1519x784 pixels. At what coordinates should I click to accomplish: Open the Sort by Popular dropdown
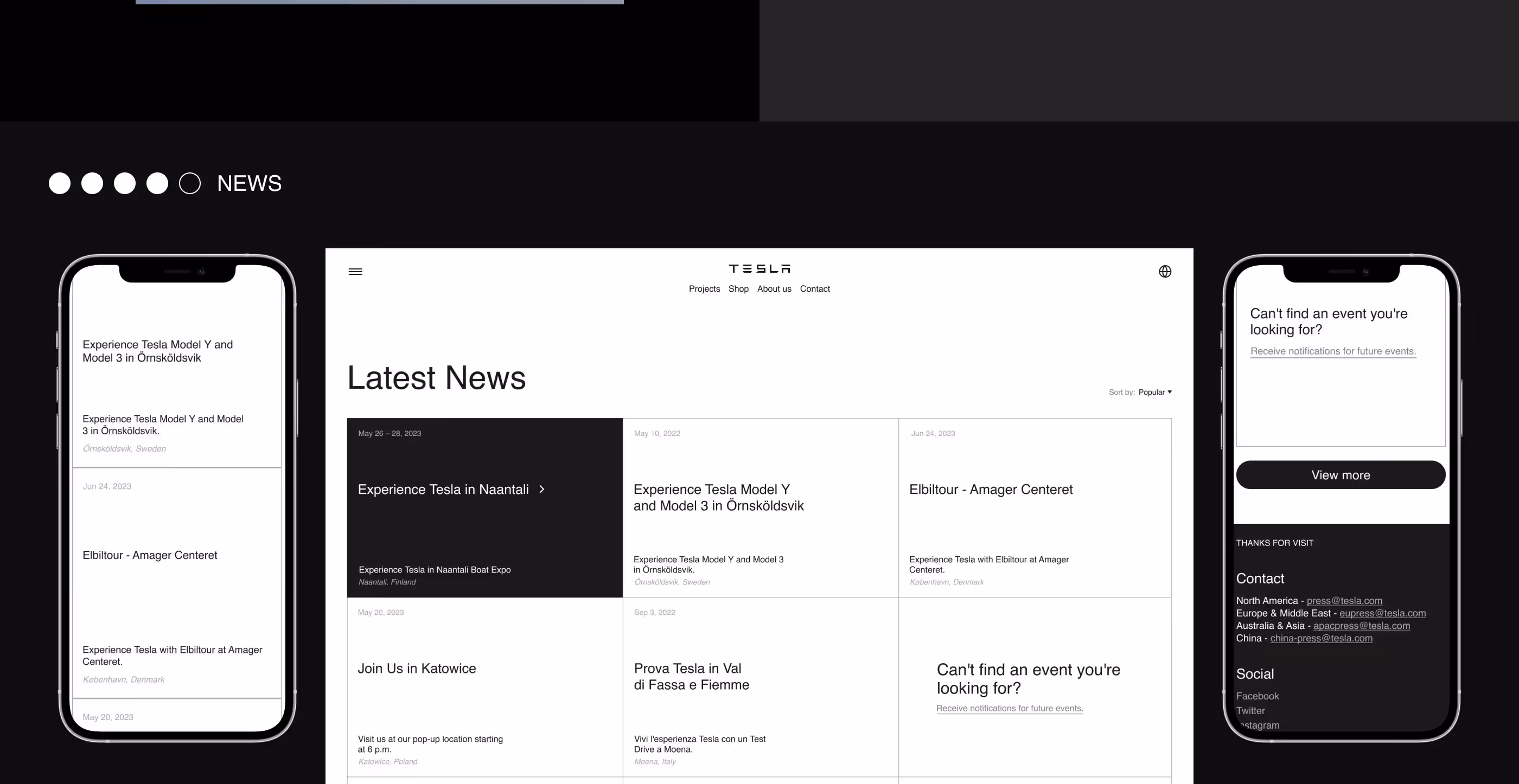[1154, 392]
